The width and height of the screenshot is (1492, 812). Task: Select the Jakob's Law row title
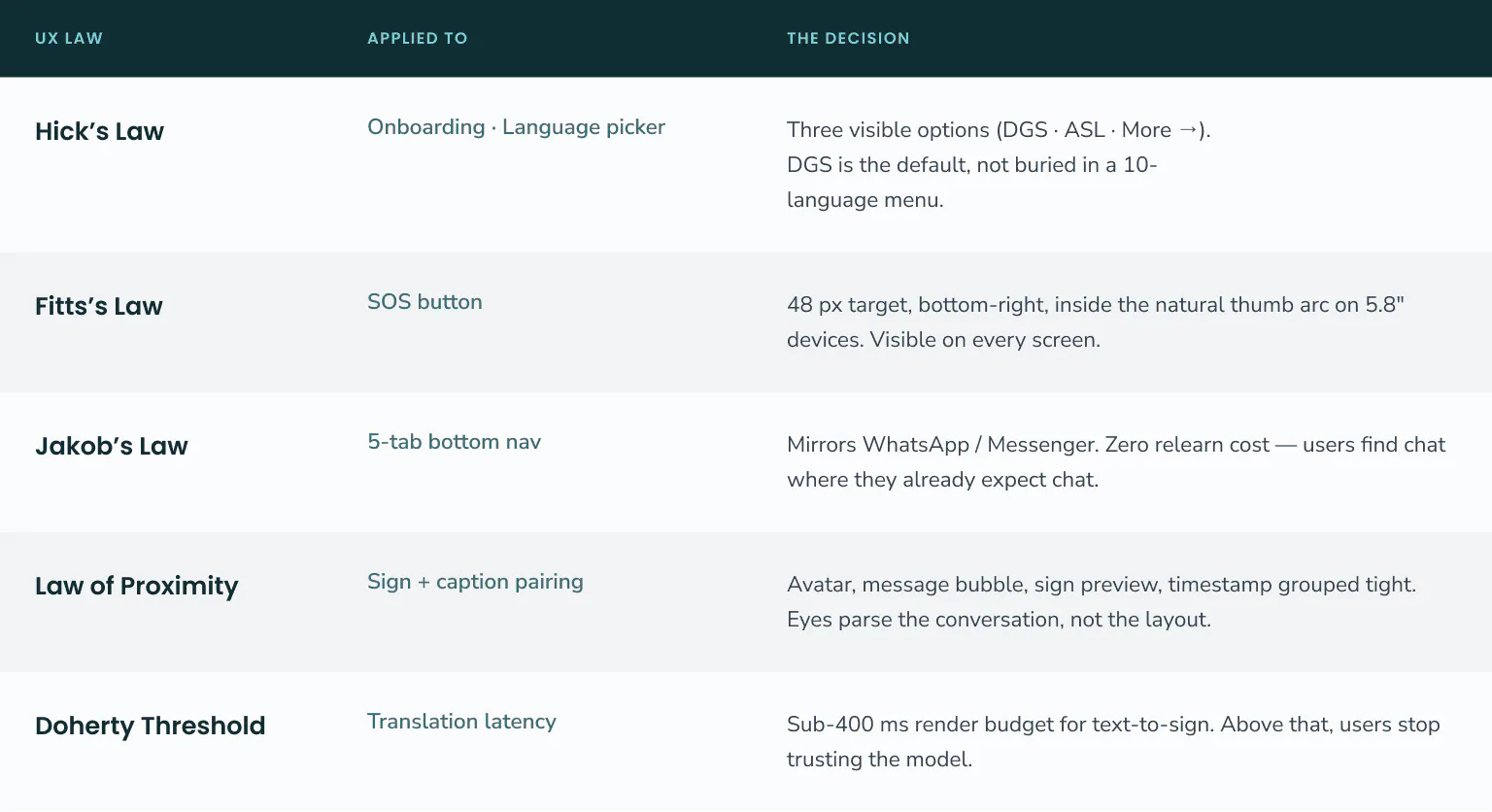(112, 446)
